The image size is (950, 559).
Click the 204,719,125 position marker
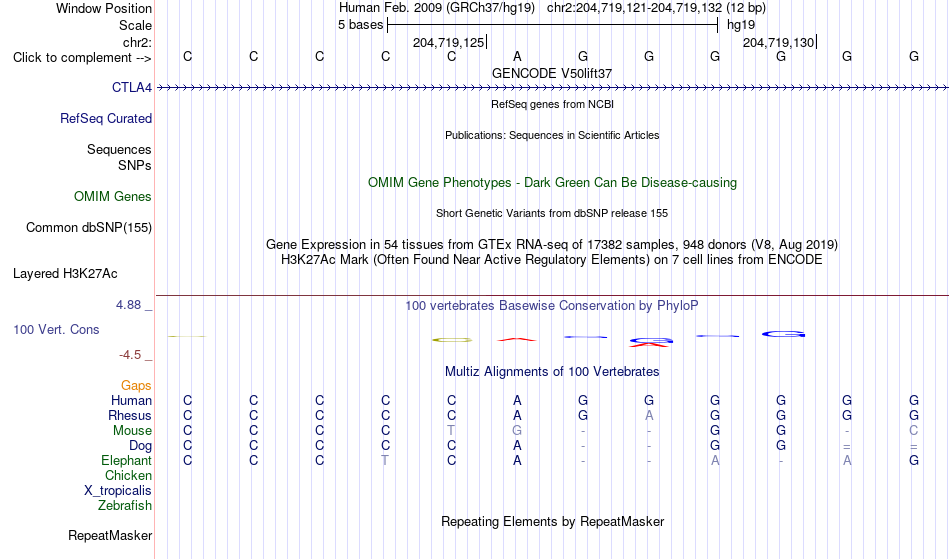(x=449, y=42)
